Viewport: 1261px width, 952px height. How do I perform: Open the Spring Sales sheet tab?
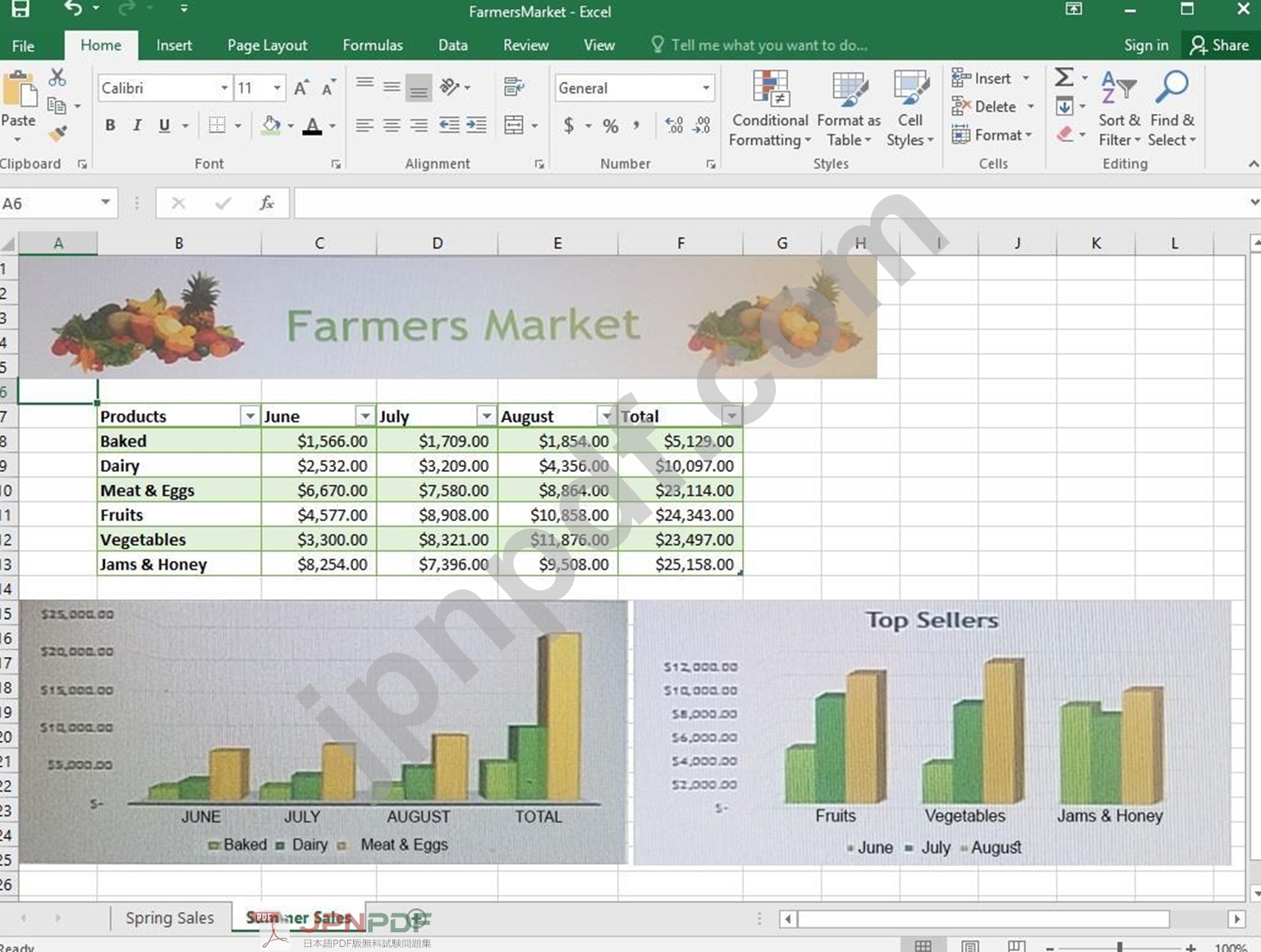169,918
